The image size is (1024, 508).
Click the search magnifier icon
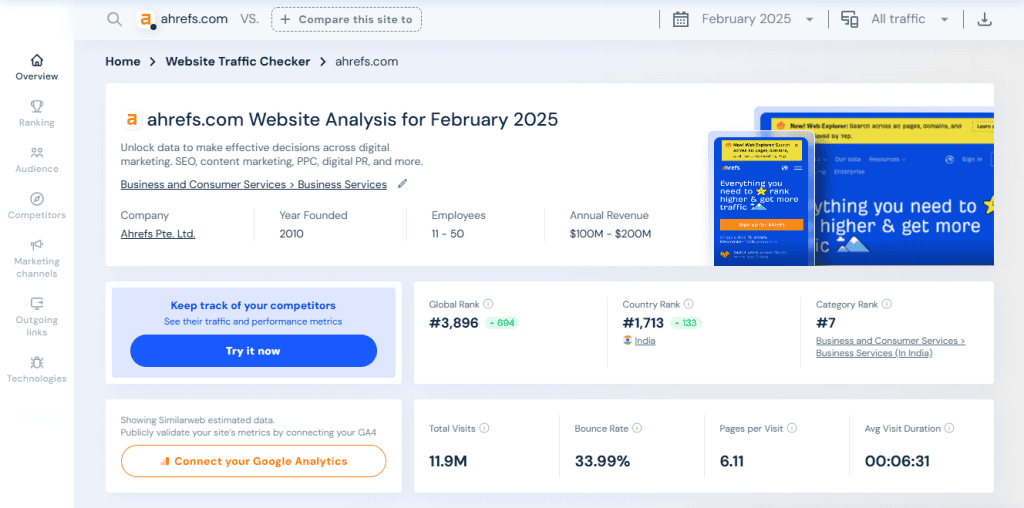115,19
